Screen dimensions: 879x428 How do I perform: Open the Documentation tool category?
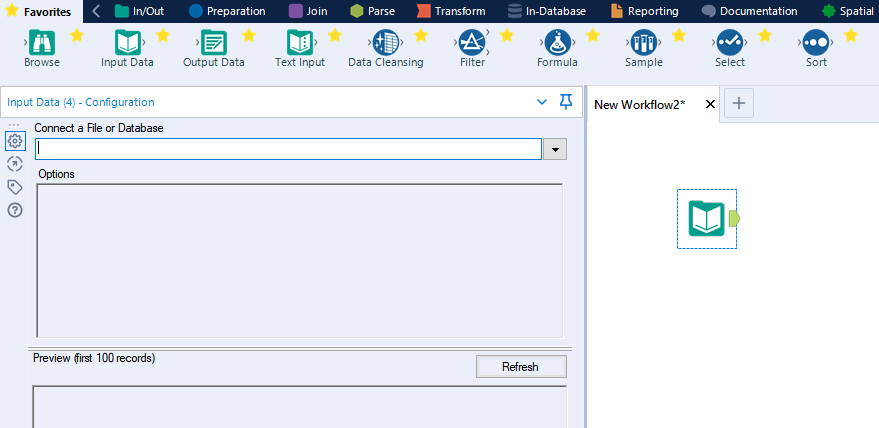coord(750,11)
